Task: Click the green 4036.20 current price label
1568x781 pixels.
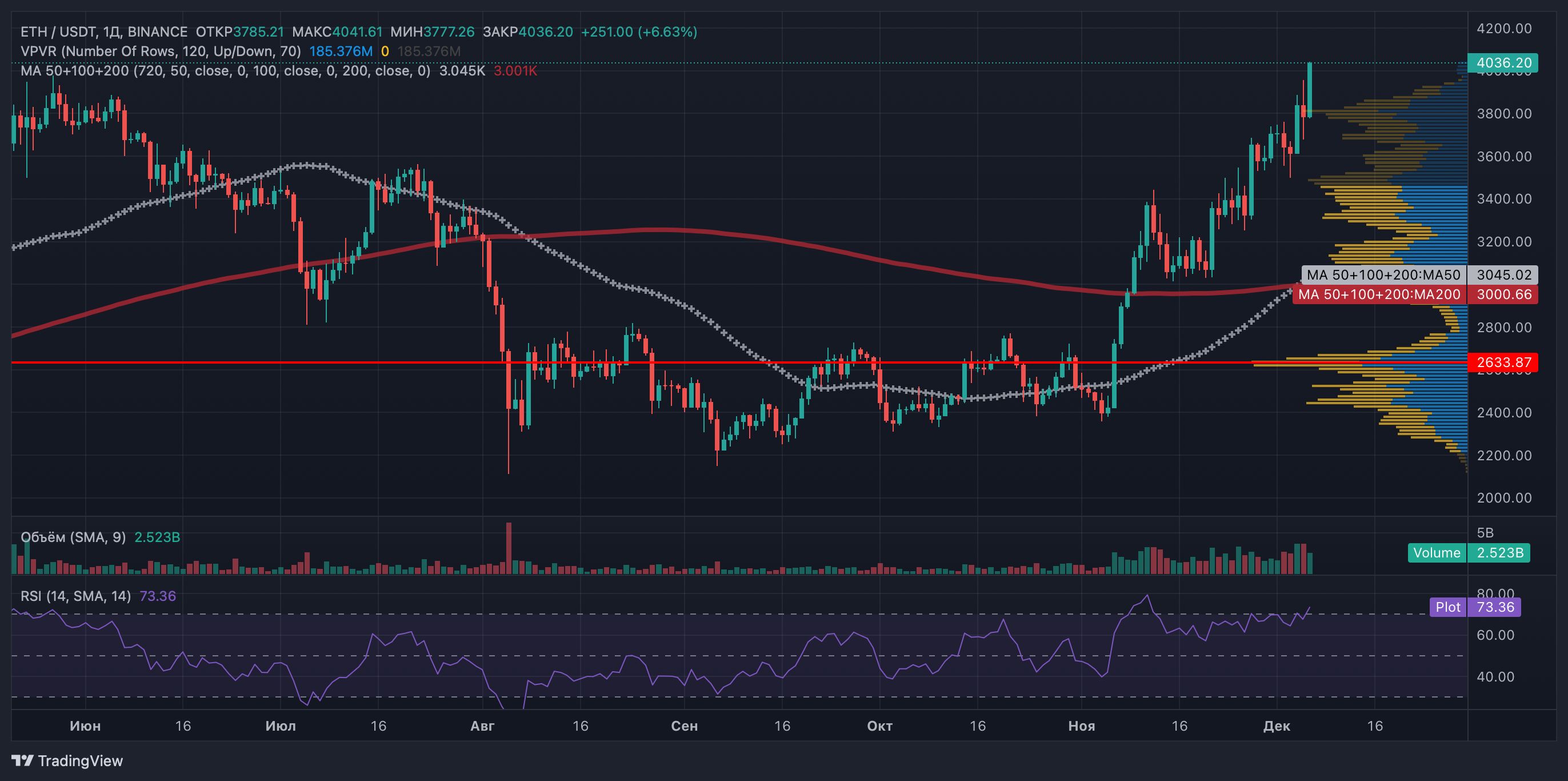Action: [x=1503, y=63]
